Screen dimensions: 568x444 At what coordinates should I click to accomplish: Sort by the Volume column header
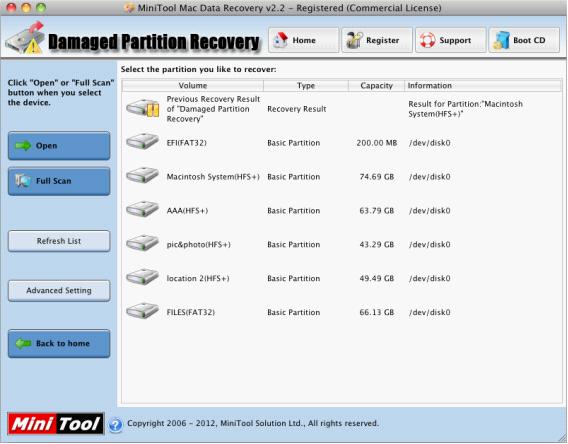pos(193,86)
